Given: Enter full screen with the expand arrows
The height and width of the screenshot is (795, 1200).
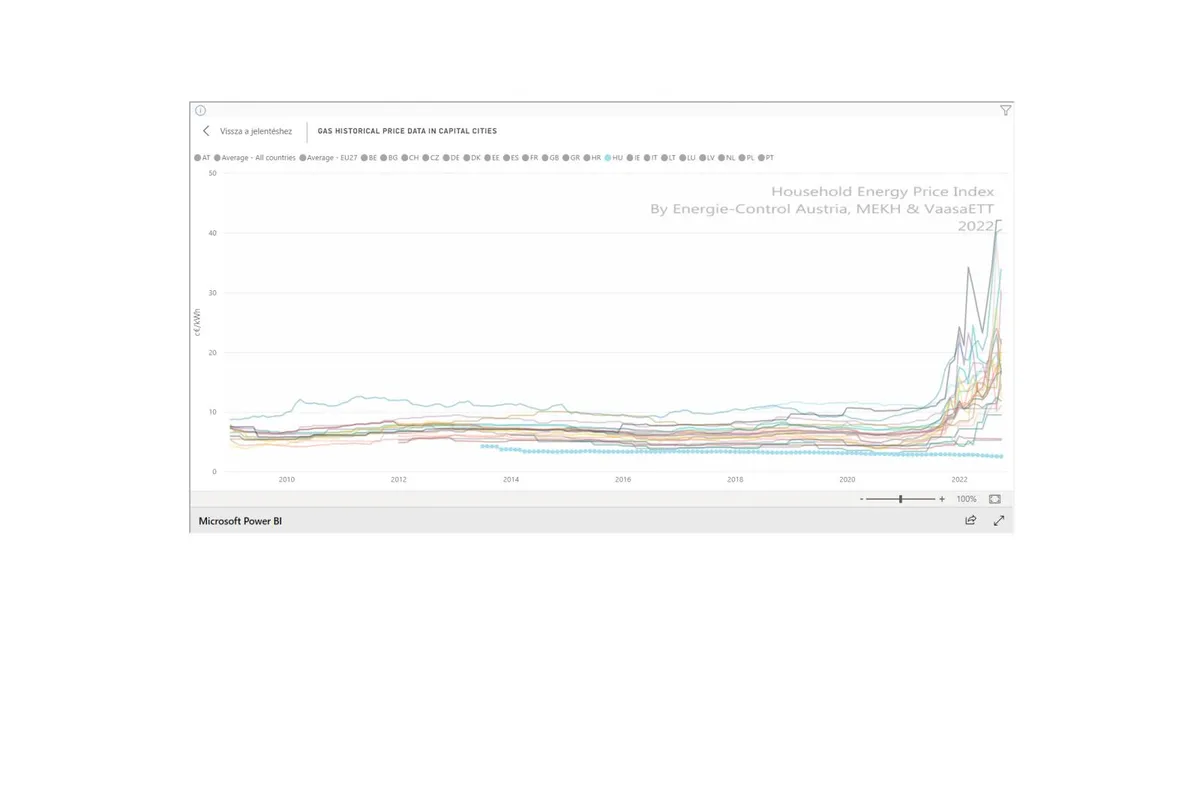Looking at the screenshot, I should click(998, 521).
